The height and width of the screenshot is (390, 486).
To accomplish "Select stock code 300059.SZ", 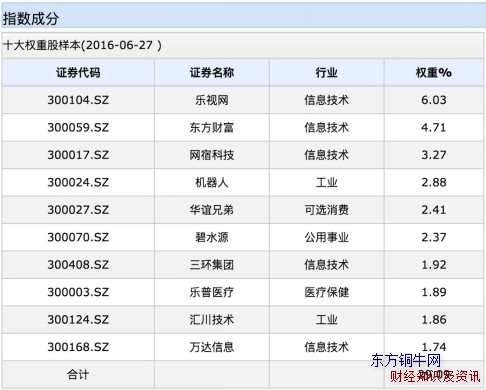I will pyautogui.click(x=78, y=127).
